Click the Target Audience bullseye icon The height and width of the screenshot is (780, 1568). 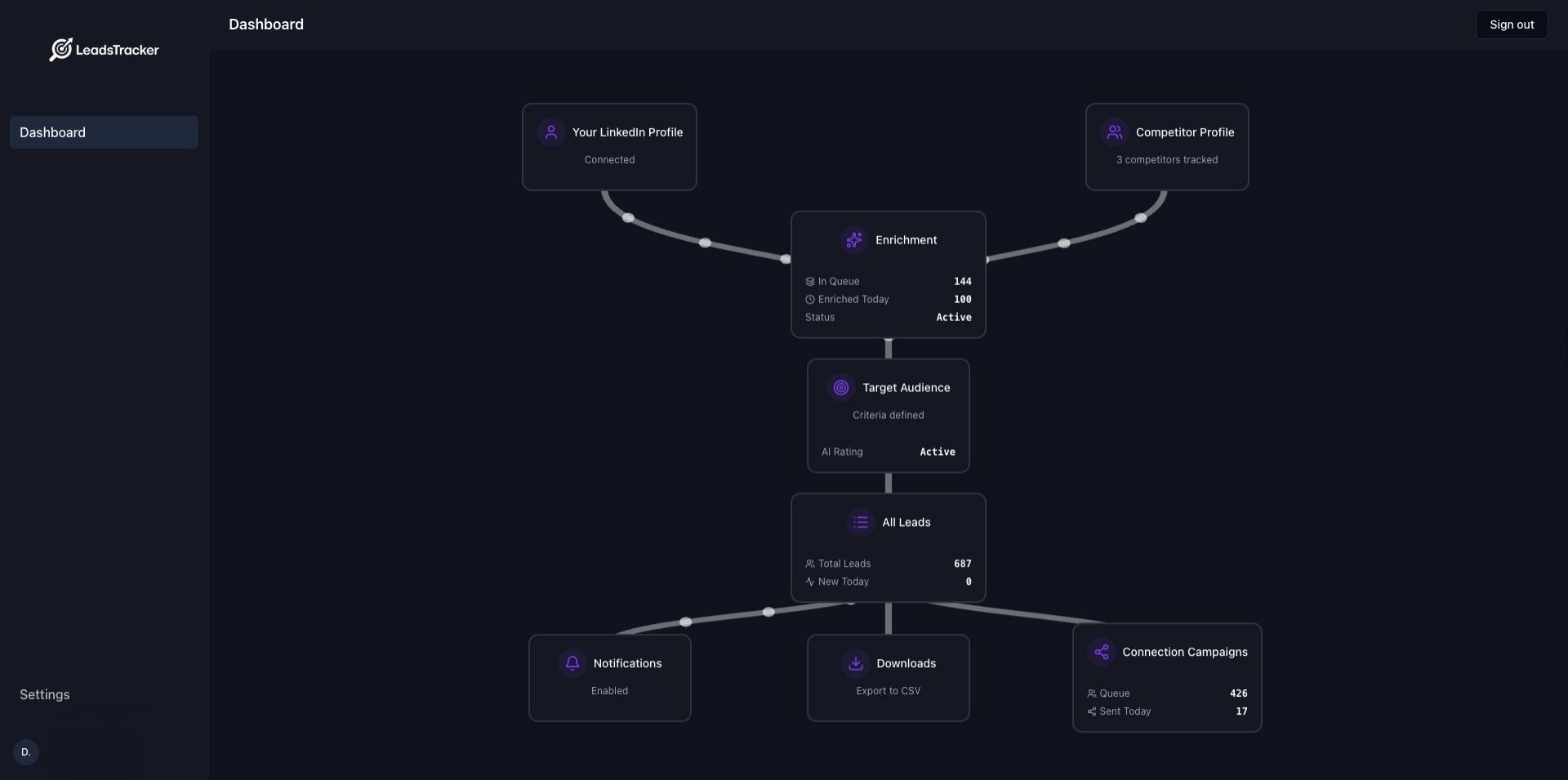pos(840,387)
